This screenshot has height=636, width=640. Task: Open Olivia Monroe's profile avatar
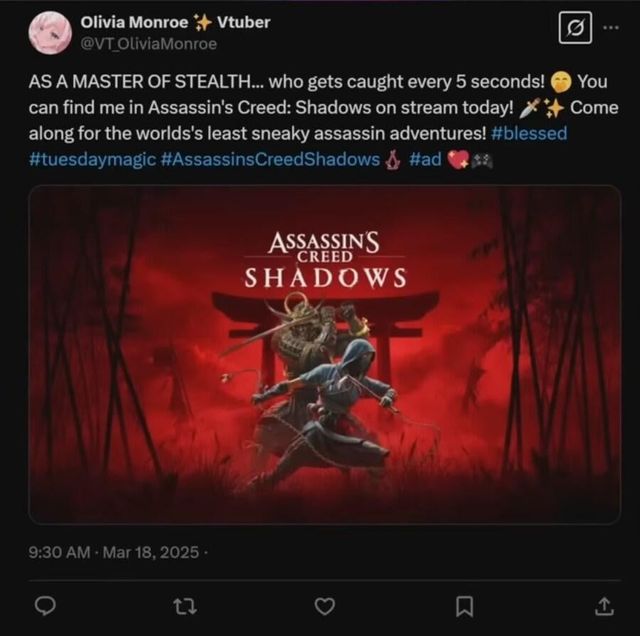tap(50, 33)
